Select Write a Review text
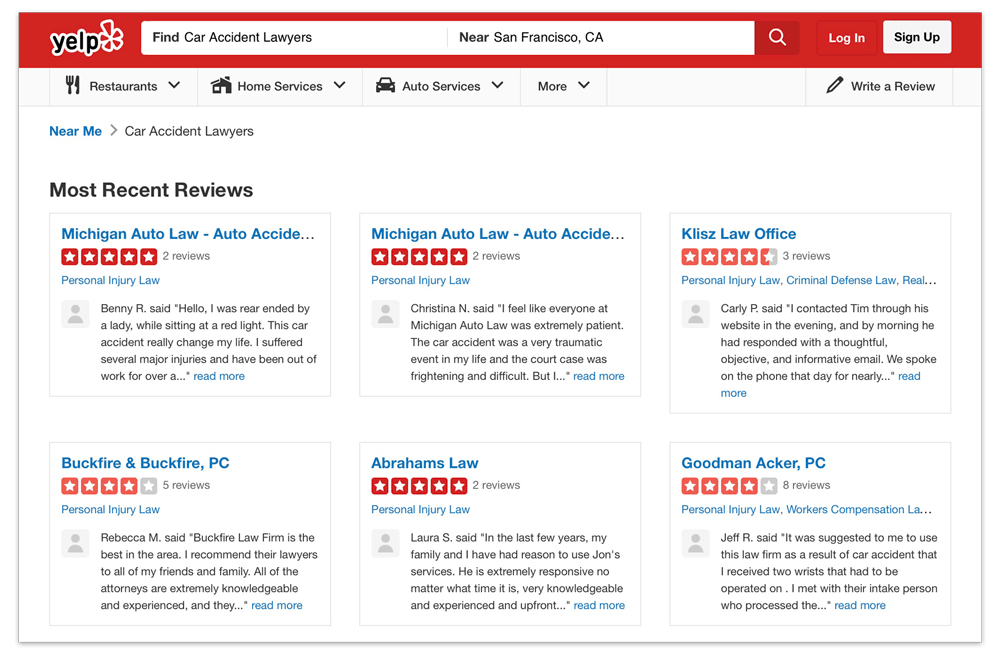The width and height of the screenshot is (1000, 654). (x=893, y=86)
